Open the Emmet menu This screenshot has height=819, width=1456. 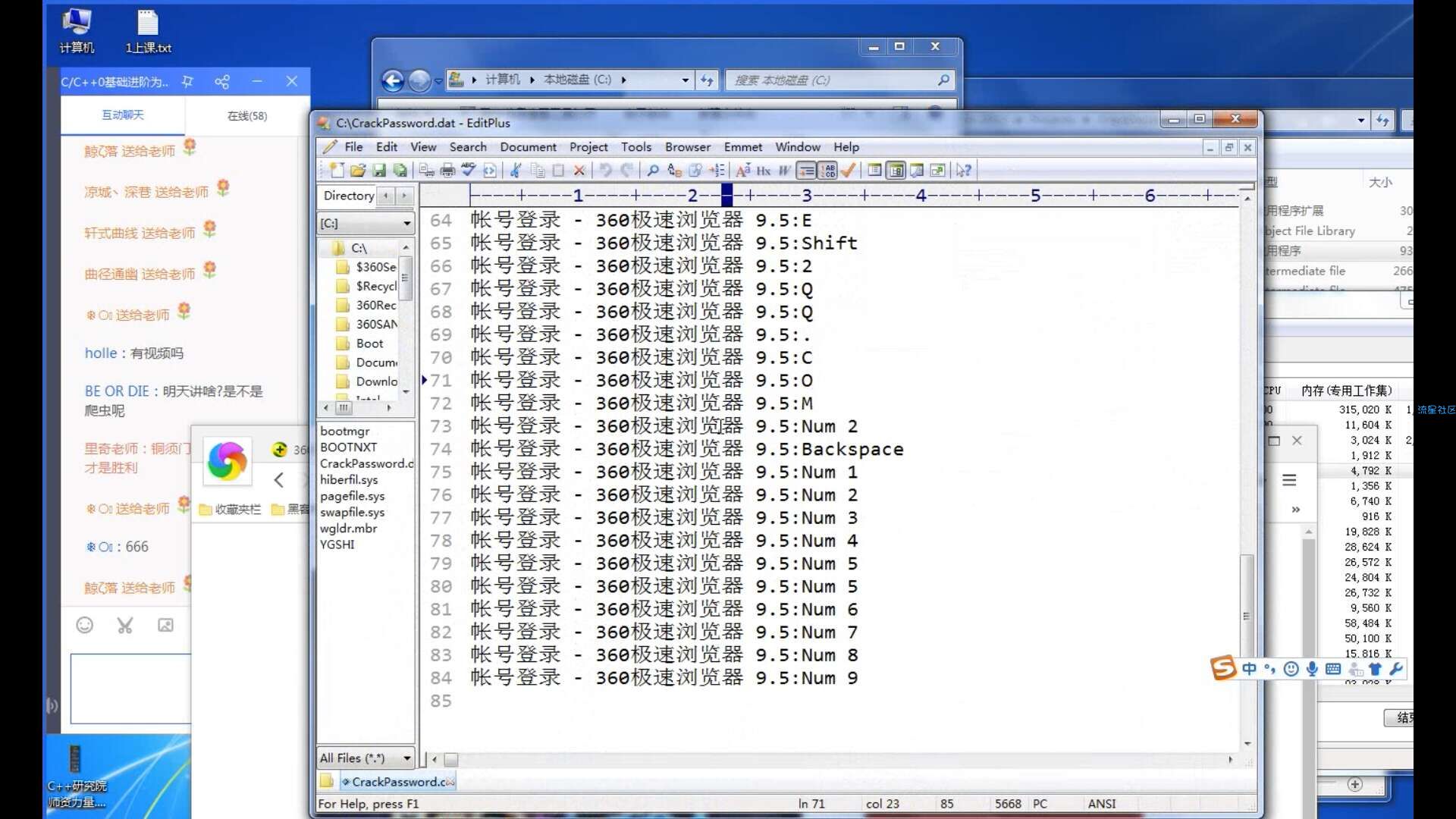[743, 147]
